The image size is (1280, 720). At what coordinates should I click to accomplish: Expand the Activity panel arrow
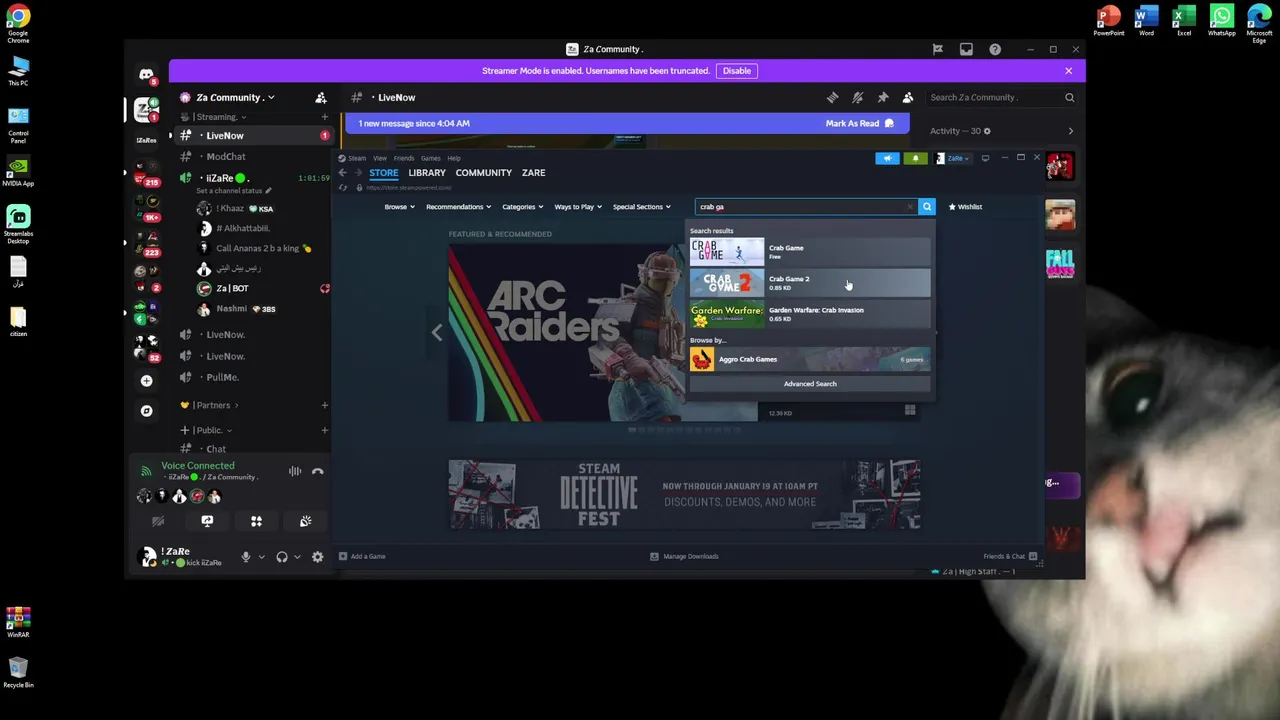(x=1070, y=131)
